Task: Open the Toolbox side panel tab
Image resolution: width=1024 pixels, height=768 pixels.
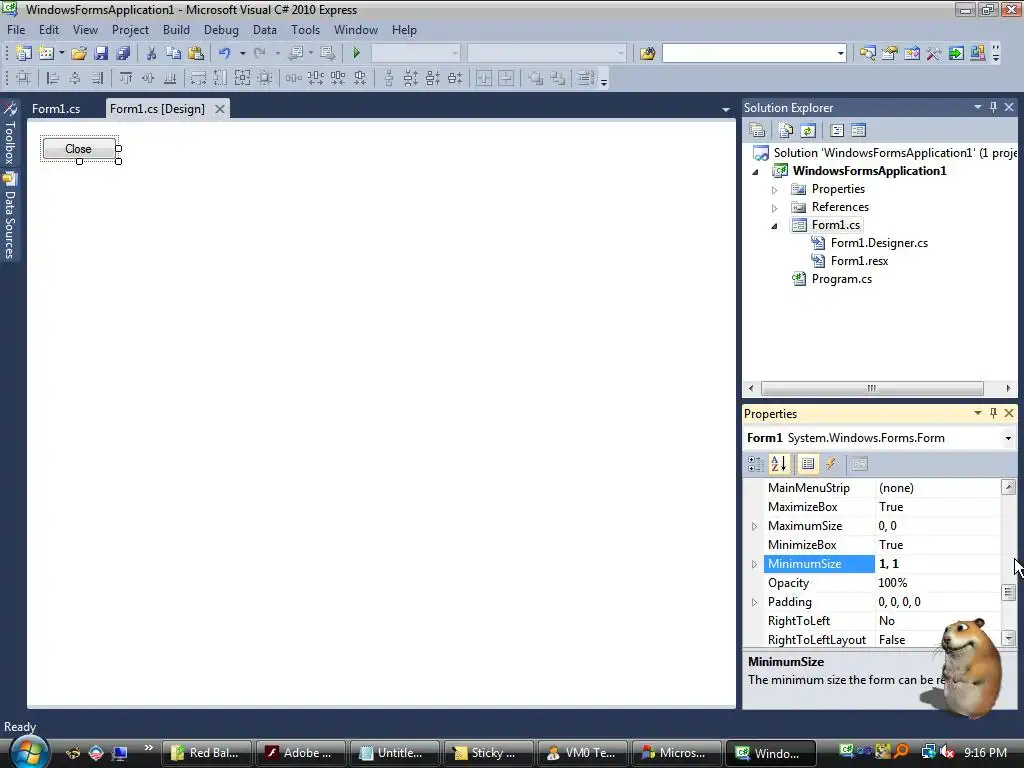Action: click(10, 135)
